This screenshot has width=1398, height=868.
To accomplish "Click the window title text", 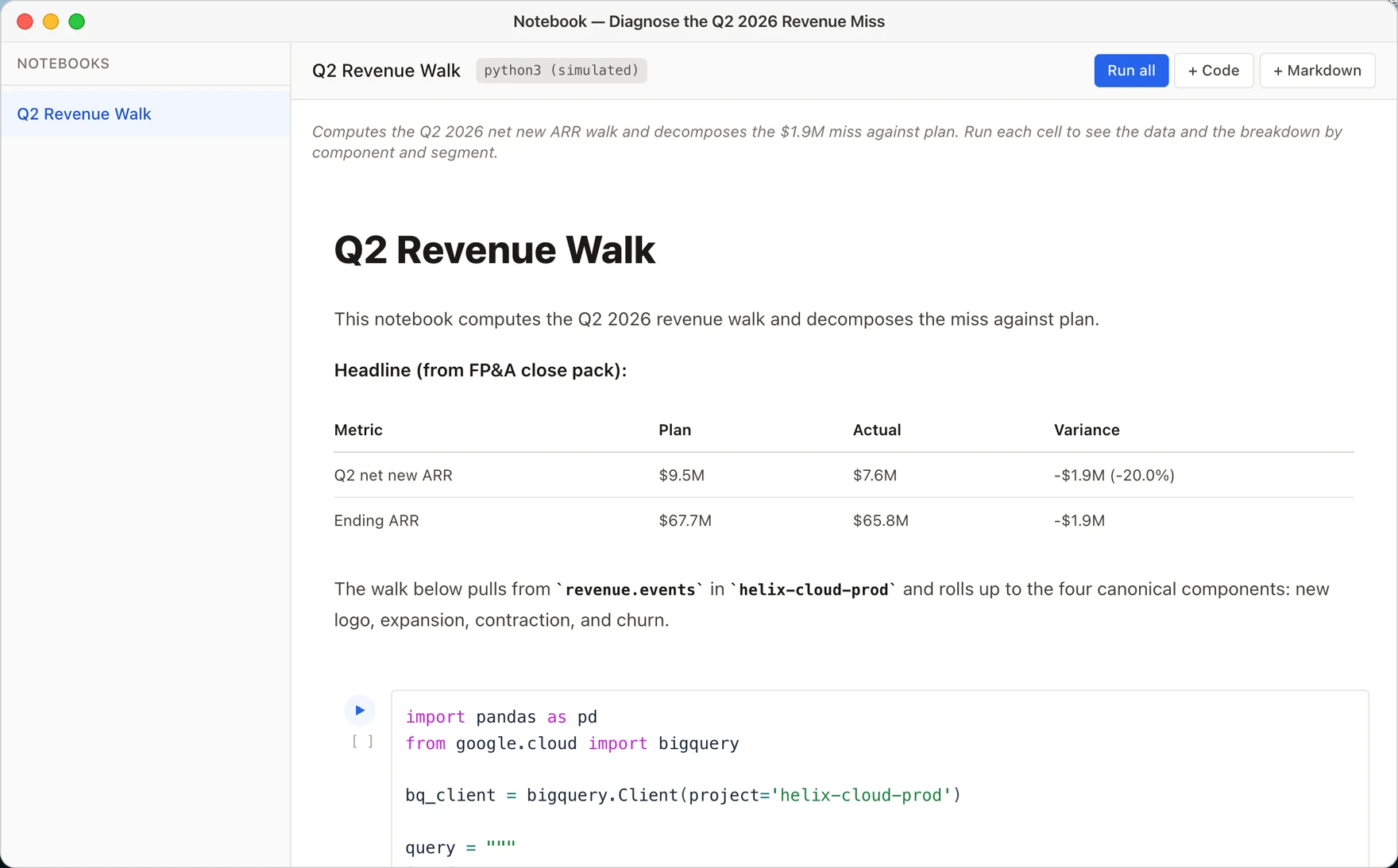I will click(x=699, y=21).
